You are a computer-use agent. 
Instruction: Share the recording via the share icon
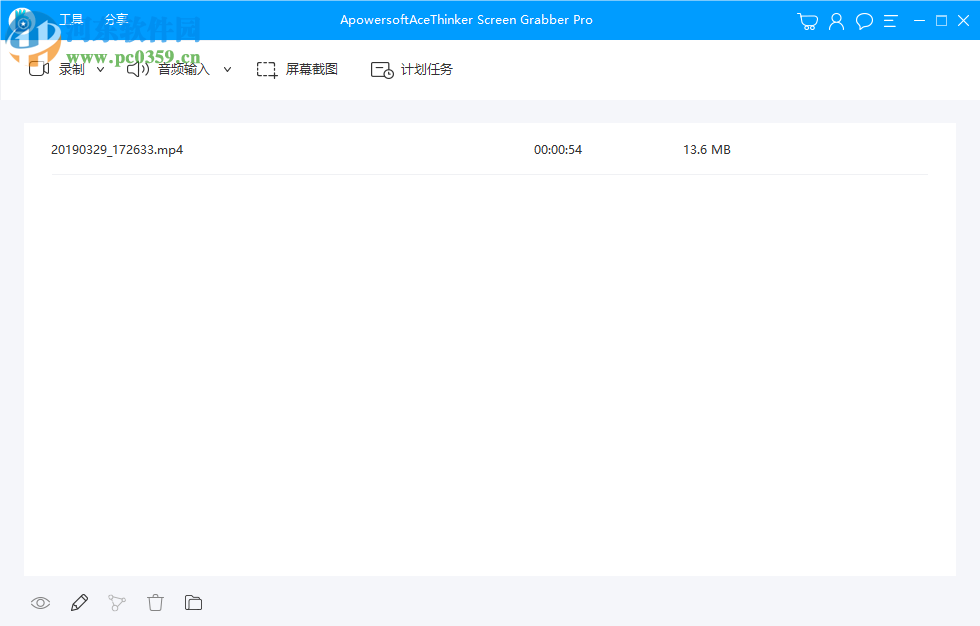click(x=117, y=602)
